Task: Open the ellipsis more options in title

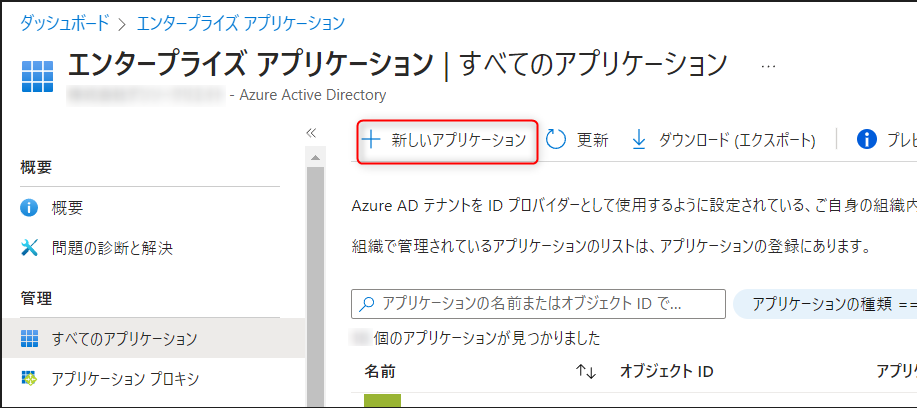Action: coord(769,66)
